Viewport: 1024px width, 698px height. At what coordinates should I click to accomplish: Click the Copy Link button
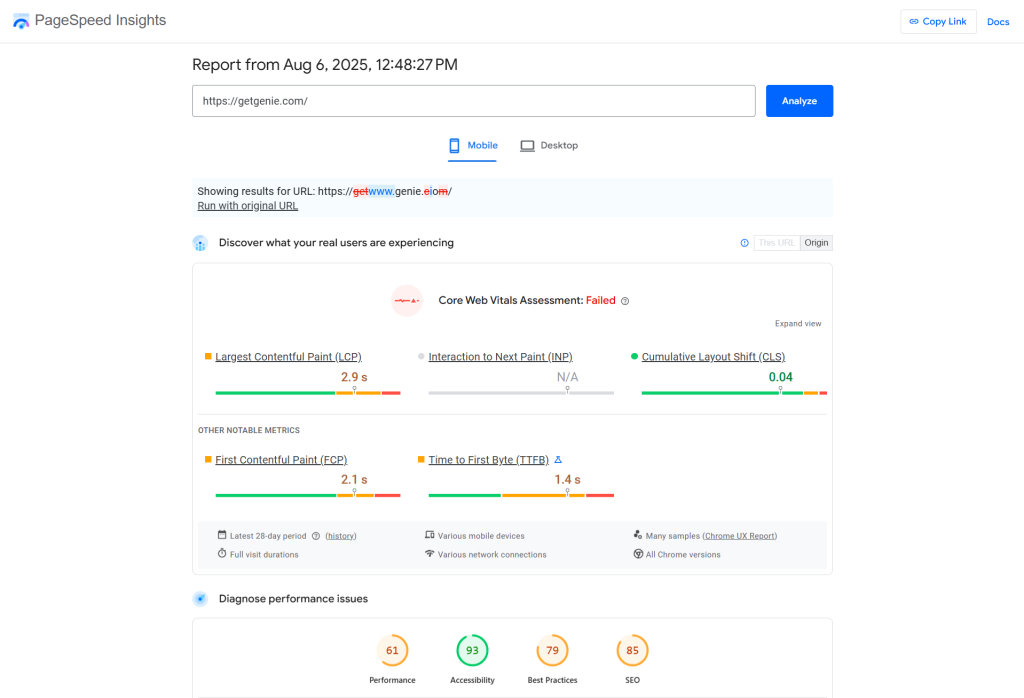pyautogui.click(x=938, y=22)
